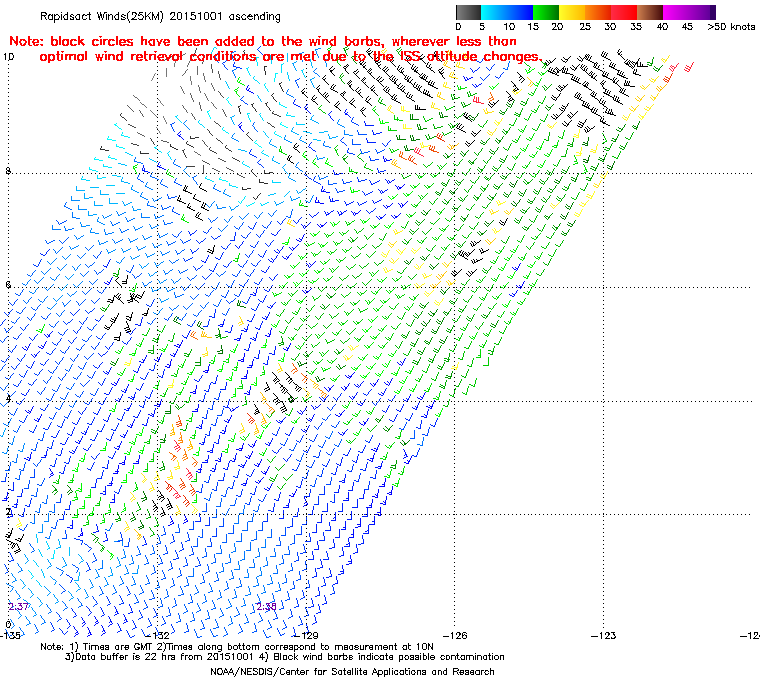This screenshot has height=688, width=760.
Task: Click the latitude axis label '8'
Action: [x=8, y=171]
